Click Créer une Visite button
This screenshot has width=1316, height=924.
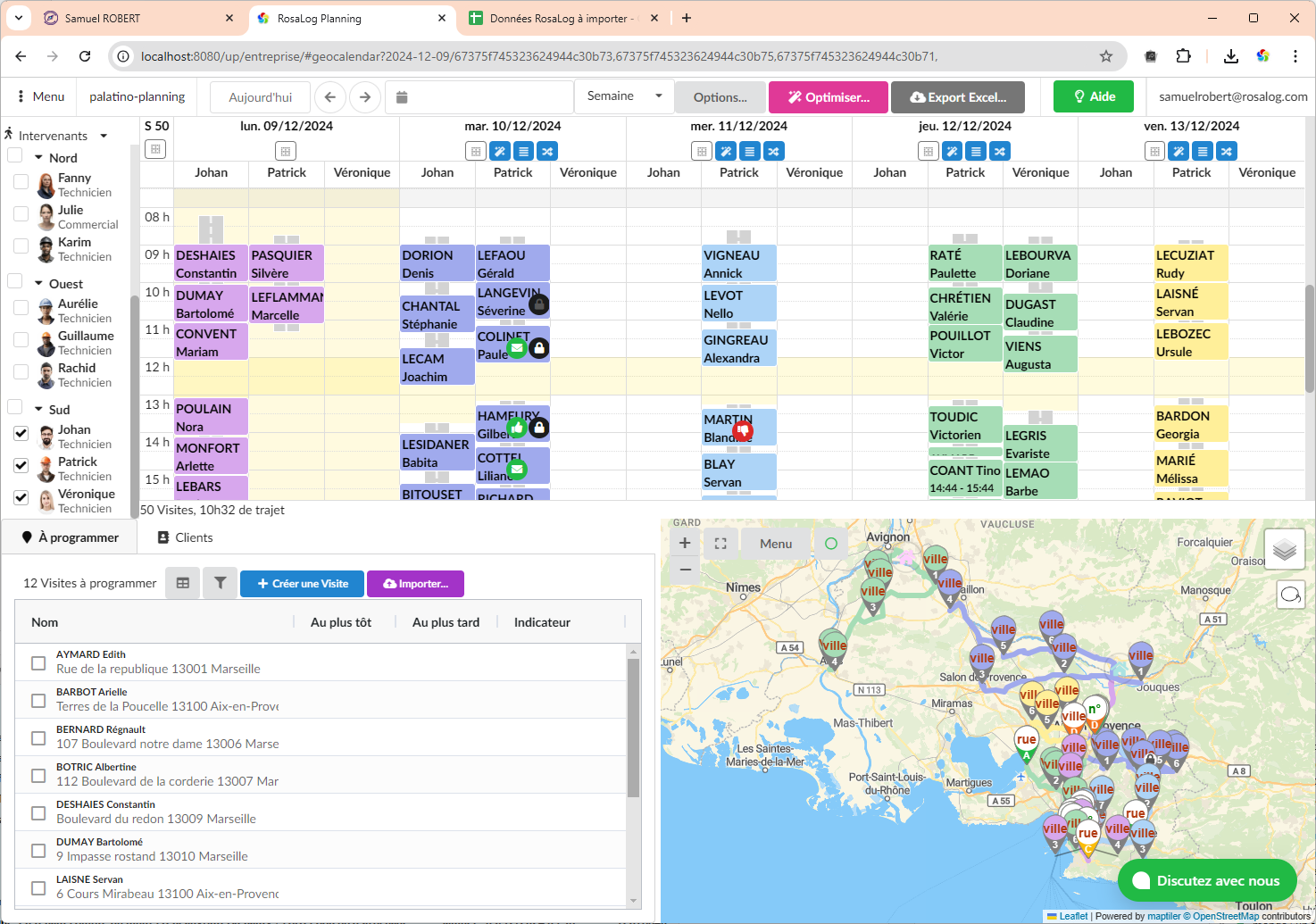pos(302,584)
